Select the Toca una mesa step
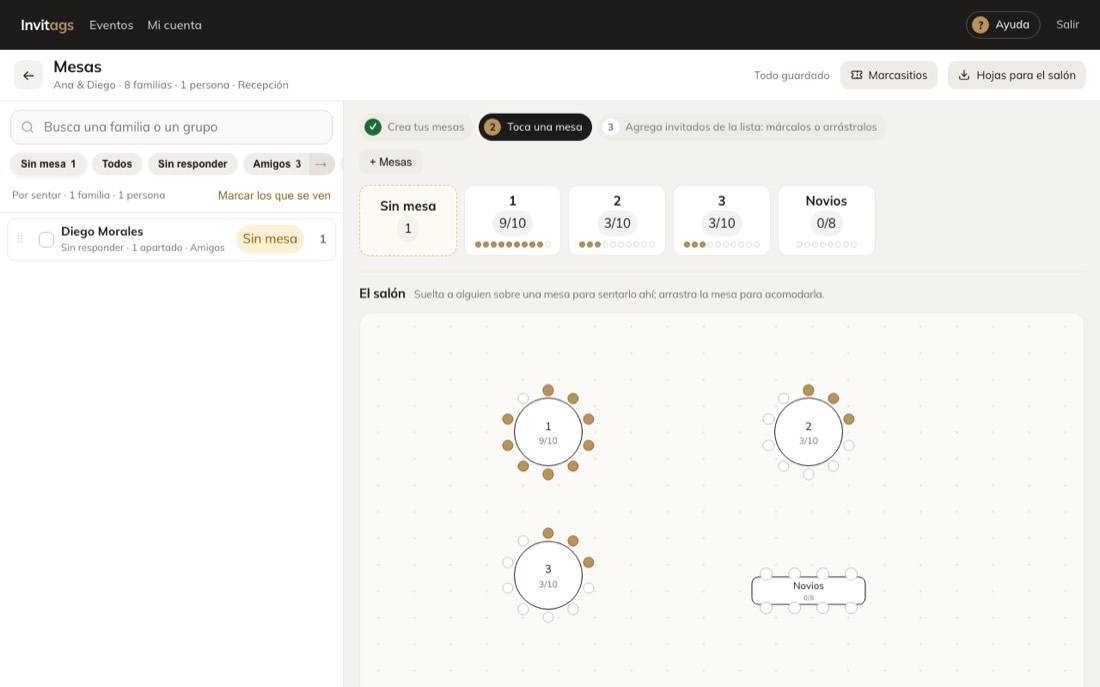The image size is (1100, 687). [x=535, y=127]
